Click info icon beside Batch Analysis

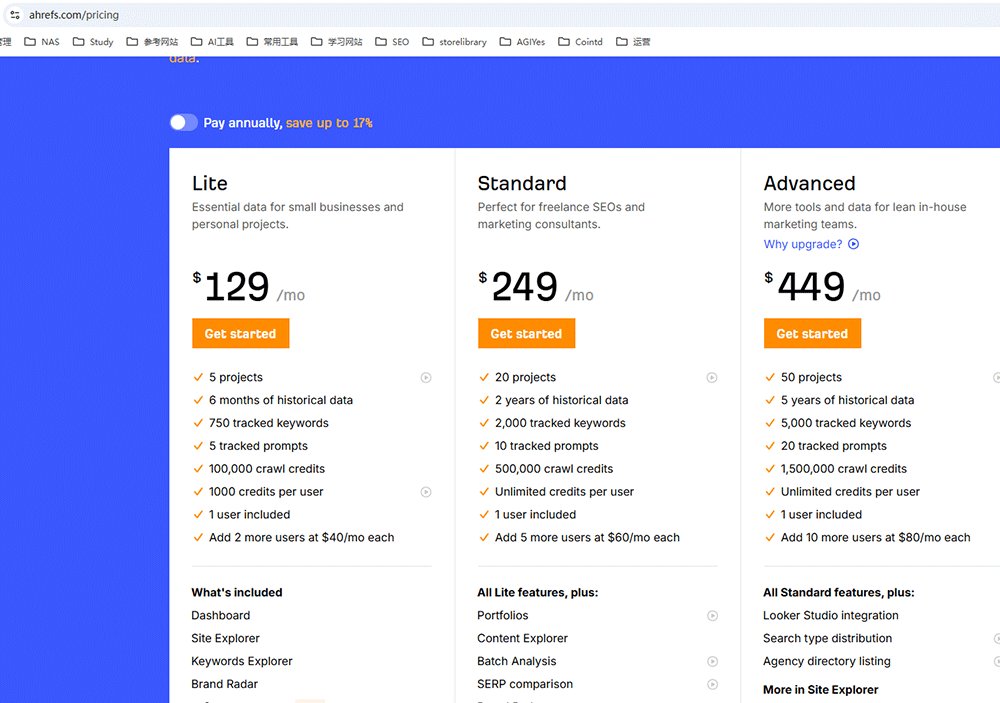click(712, 662)
